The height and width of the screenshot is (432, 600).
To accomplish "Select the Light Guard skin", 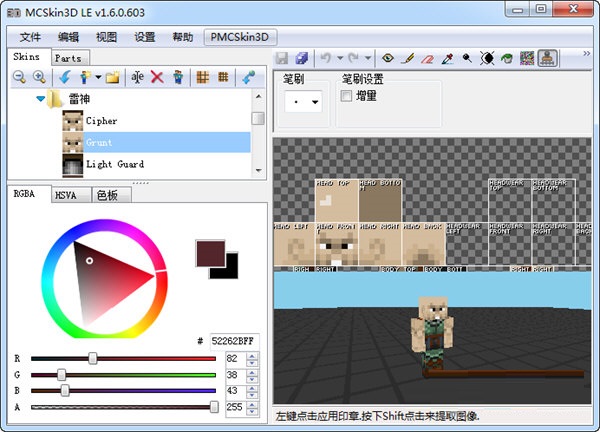I will (157, 164).
